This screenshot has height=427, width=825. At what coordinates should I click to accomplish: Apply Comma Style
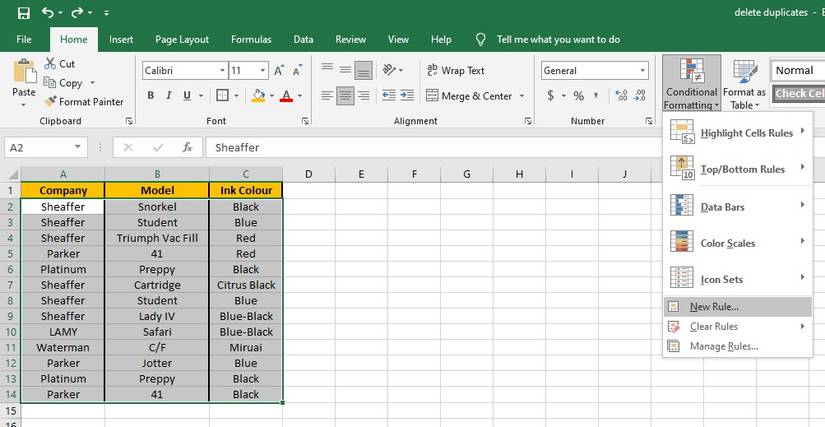[596, 96]
